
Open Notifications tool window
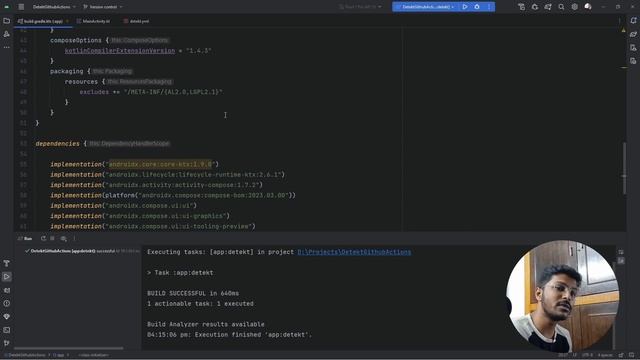point(633,21)
